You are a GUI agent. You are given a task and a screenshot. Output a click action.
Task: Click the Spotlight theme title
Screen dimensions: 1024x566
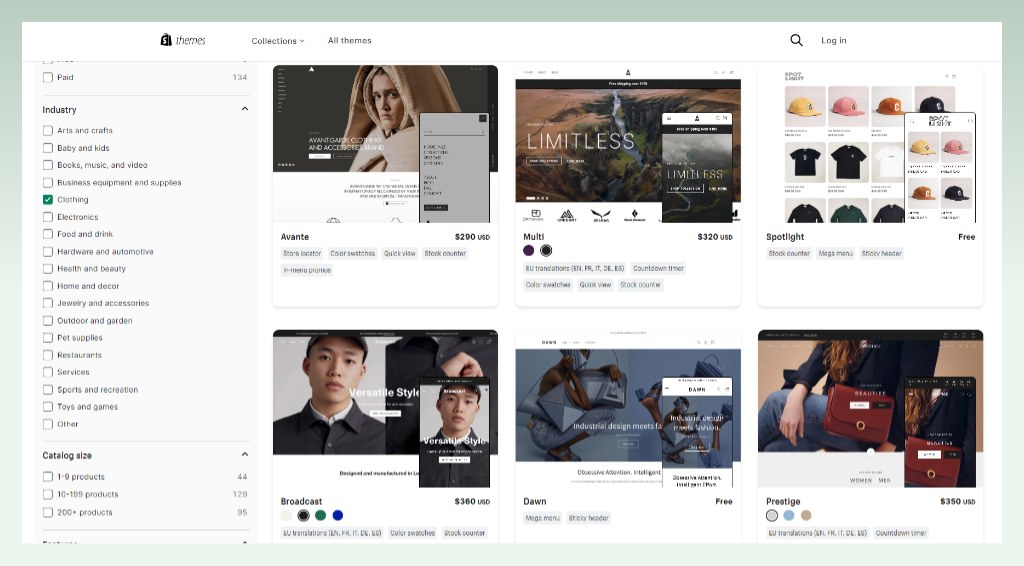coord(785,237)
